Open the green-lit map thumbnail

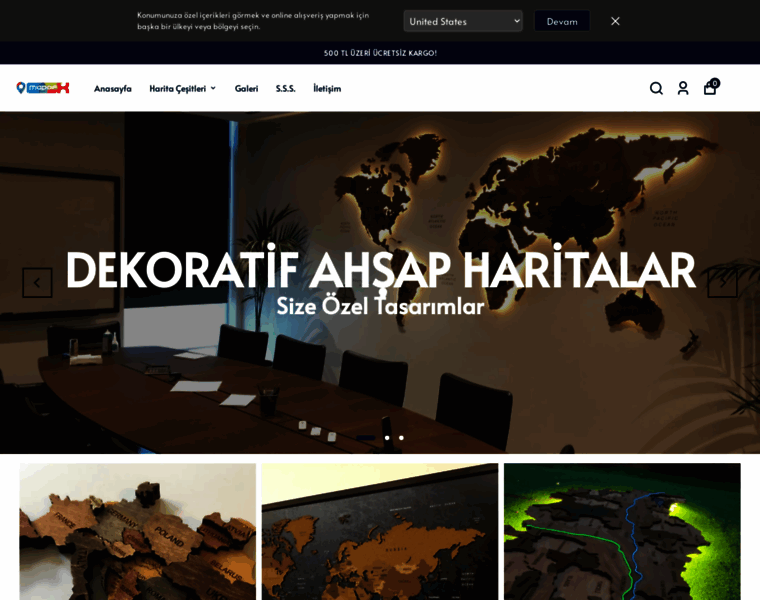pyautogui.click(x=622, y=531)
